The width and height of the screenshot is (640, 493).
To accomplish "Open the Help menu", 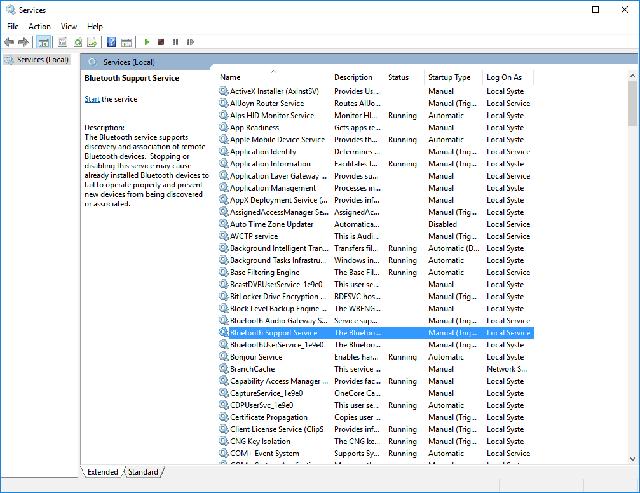I will (95, 26).
